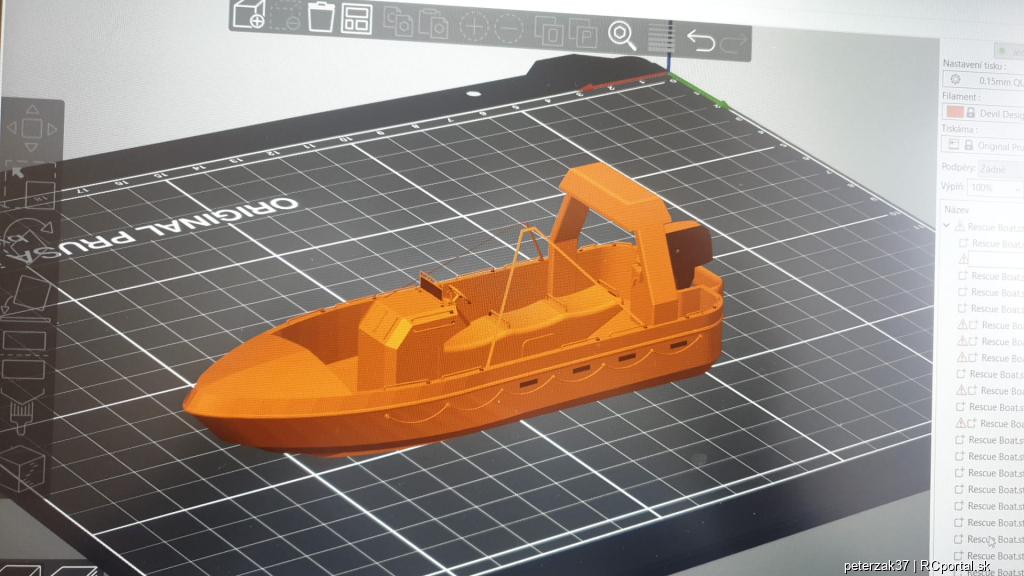Image resolution: width=1024 pixels, height=576 pixels.
Task: Select the paint-on supports brush tool
Action: click(24, 410)
